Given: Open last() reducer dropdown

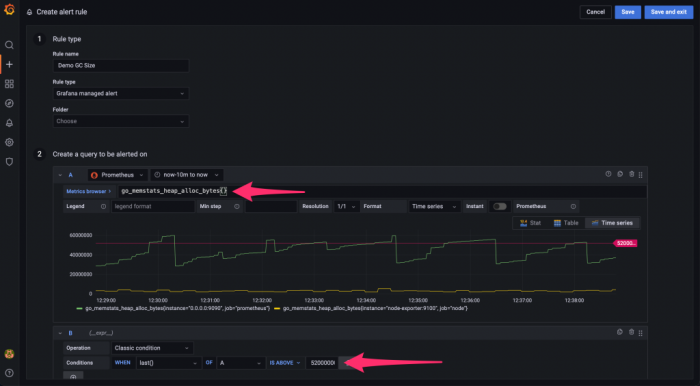Looking at the screenshot, I should [x=168, y=363].
